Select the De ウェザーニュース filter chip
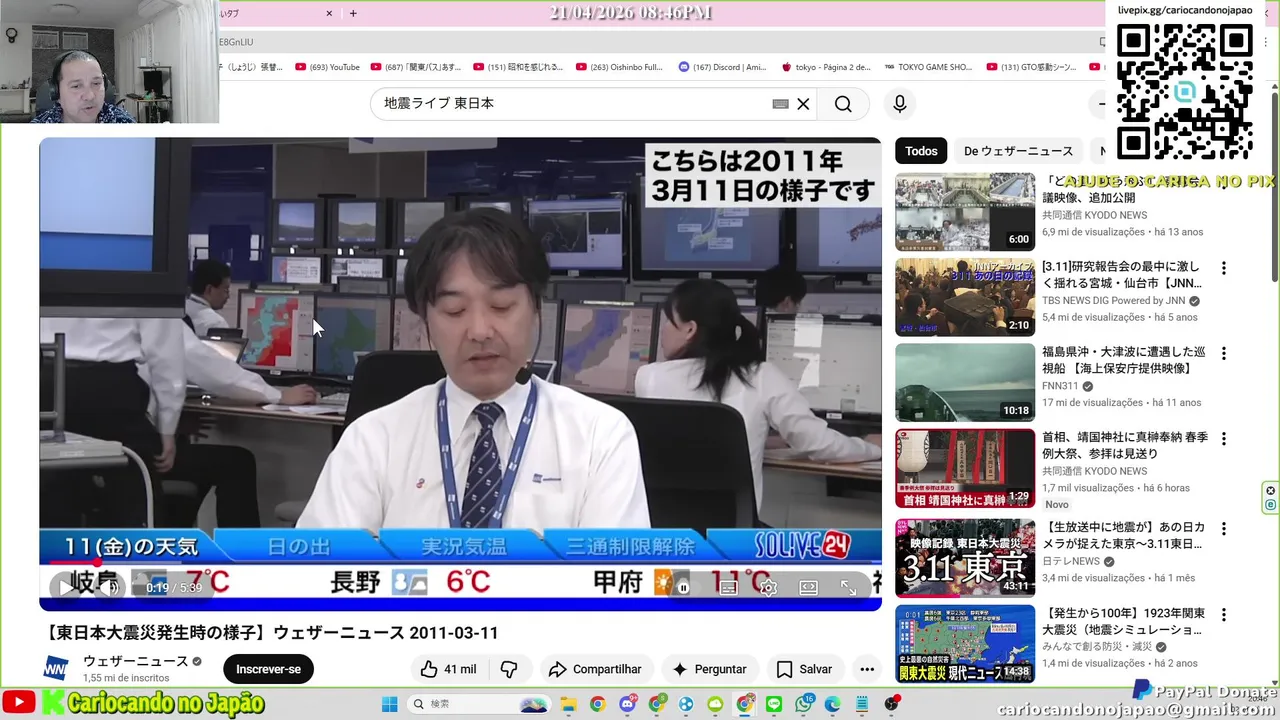1280x720 pixels. 1018,151
